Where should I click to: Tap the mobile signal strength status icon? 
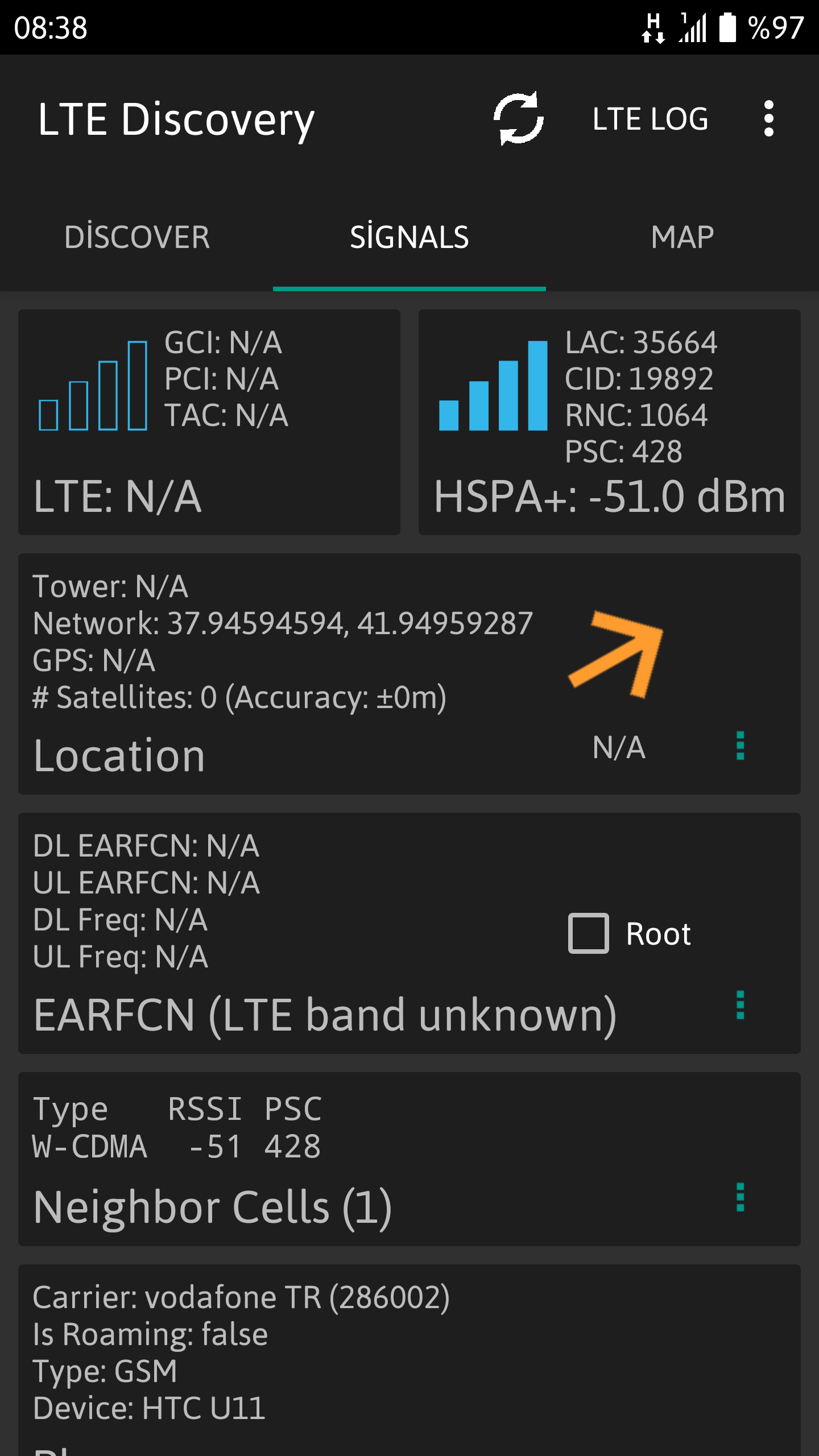(x=693, y=27)
